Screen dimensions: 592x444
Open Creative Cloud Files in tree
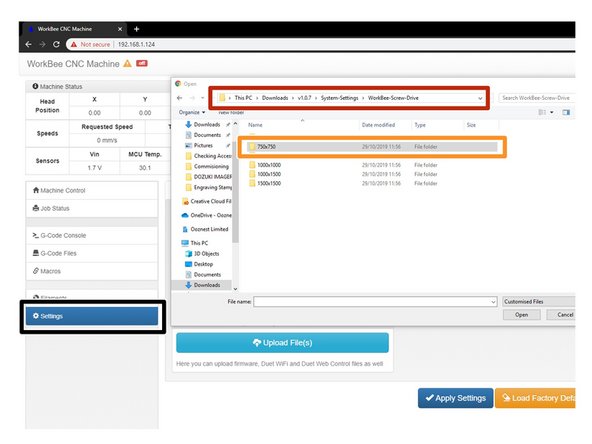207,201
